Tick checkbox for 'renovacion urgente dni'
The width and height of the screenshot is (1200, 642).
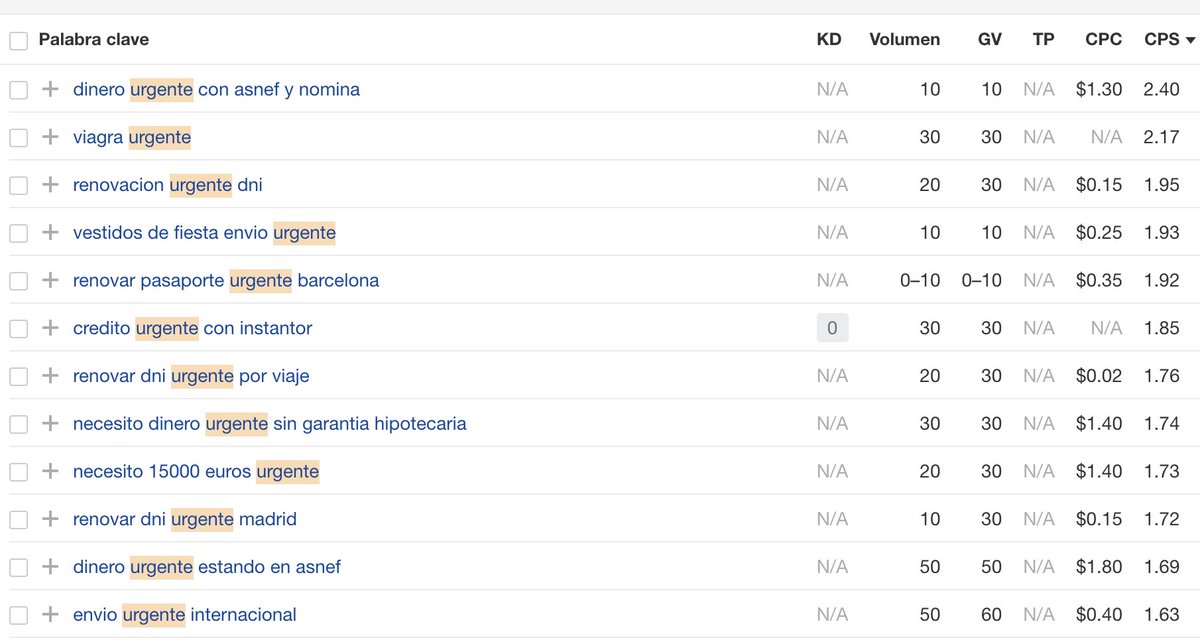pos(18,186)
